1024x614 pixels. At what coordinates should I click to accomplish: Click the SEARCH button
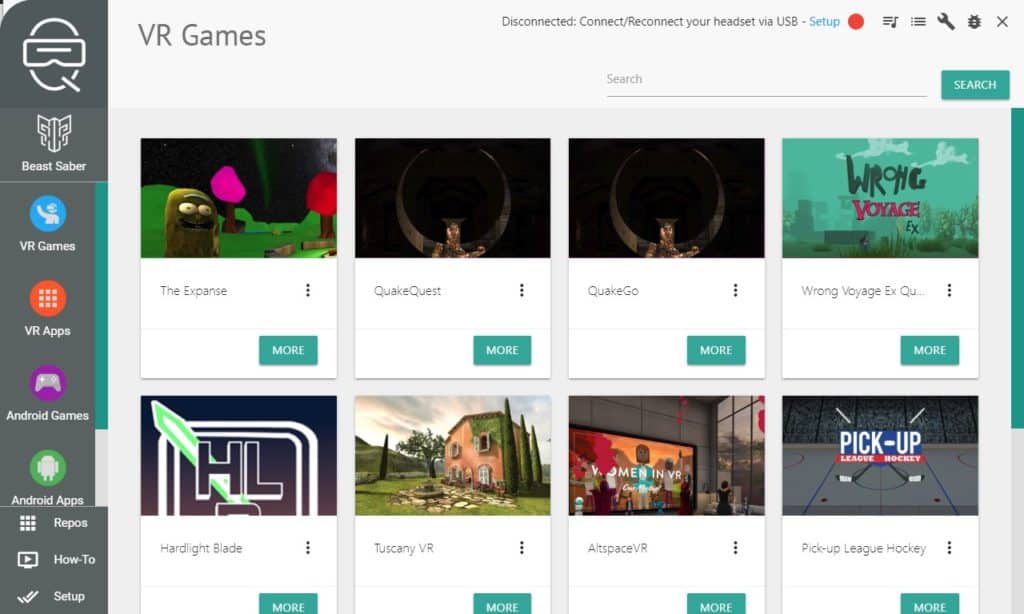click(975, 85)
